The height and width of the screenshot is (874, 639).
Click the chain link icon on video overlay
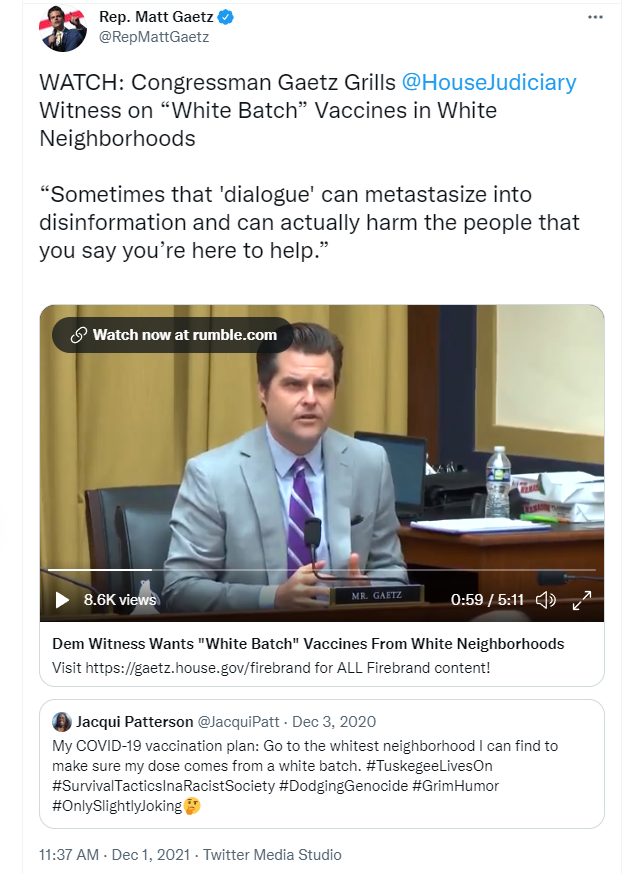point(79,335)
